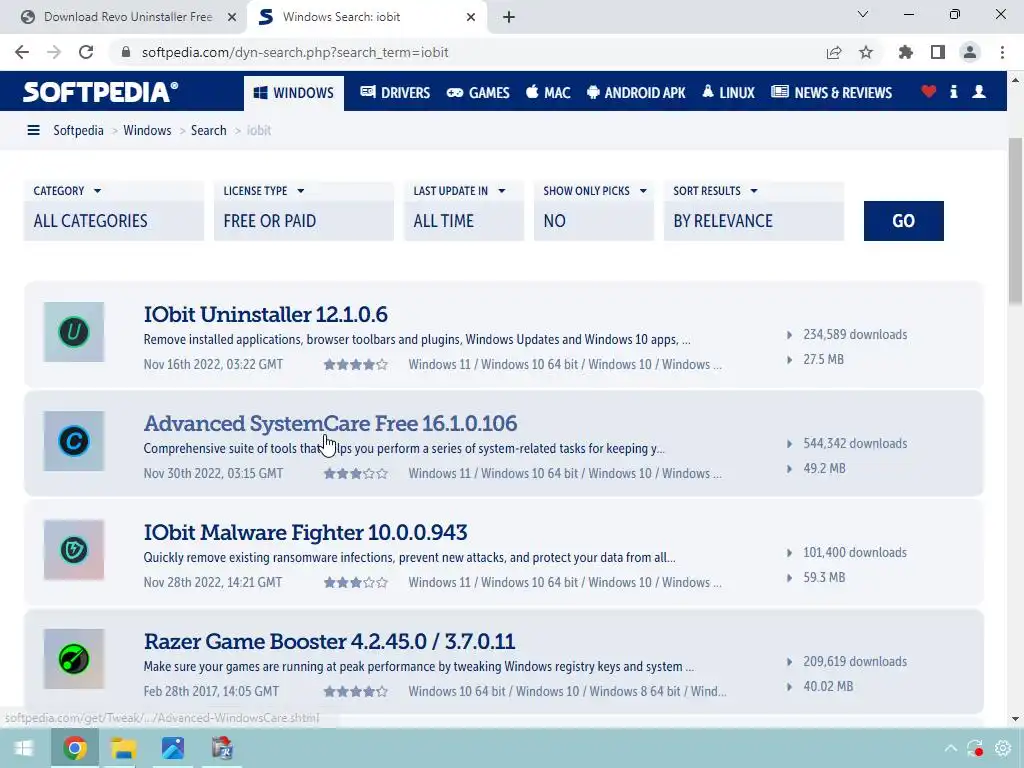Close the Windows Search: iobit tab

pyautogui.click(x=471, y=17)
